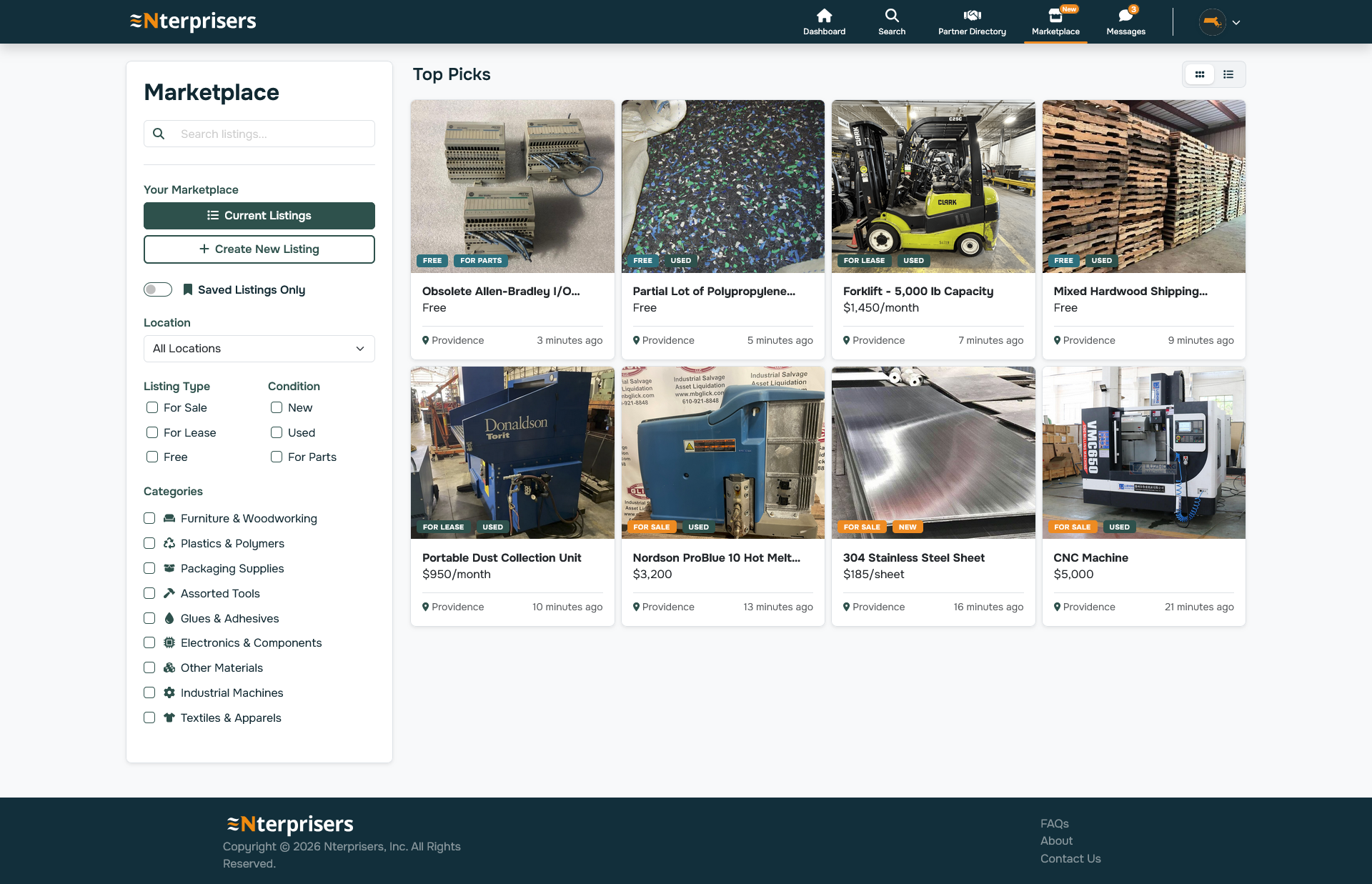
Task: Select the Electronics & Components category checkbox
Action: pos(149,642)
